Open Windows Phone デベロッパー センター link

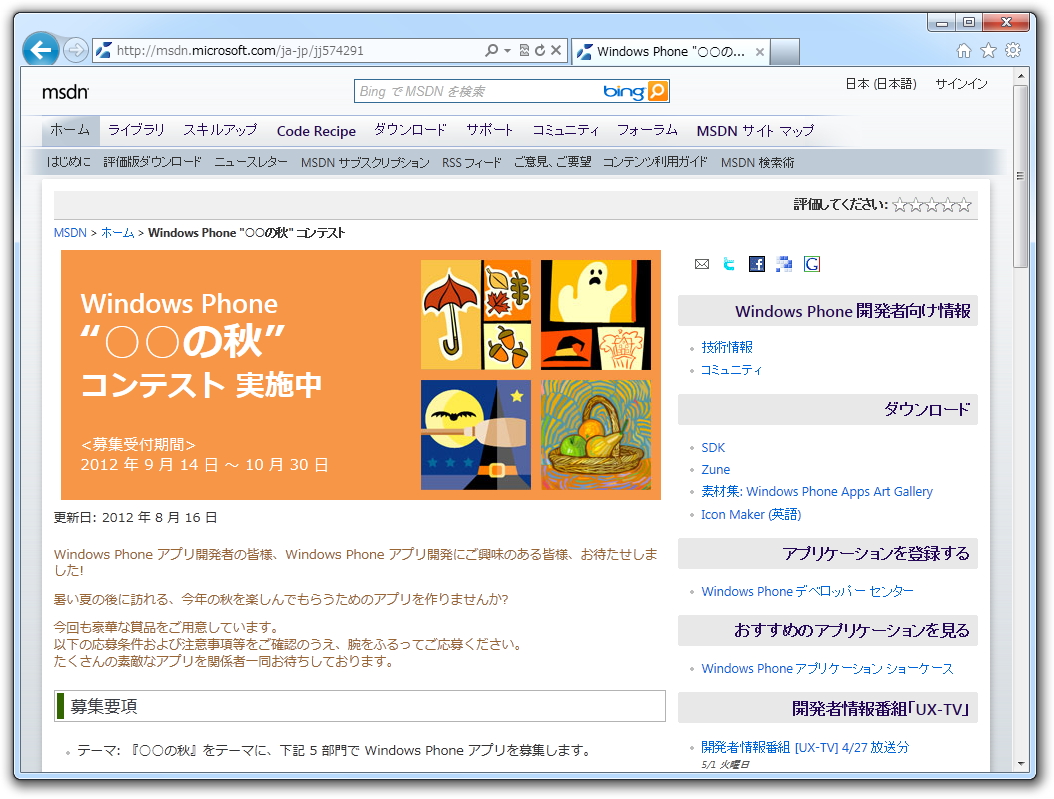(x=807, y=591)
